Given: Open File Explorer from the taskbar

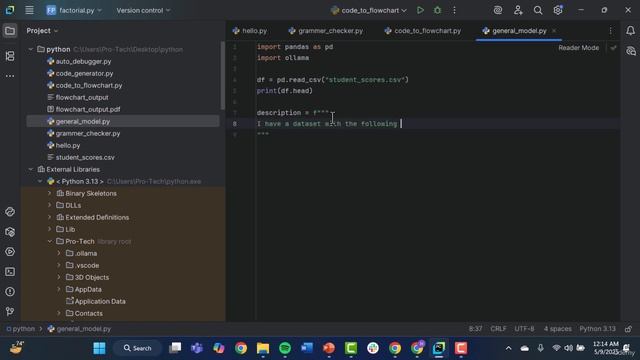Looking at the screenshot, I should (263, 348).
